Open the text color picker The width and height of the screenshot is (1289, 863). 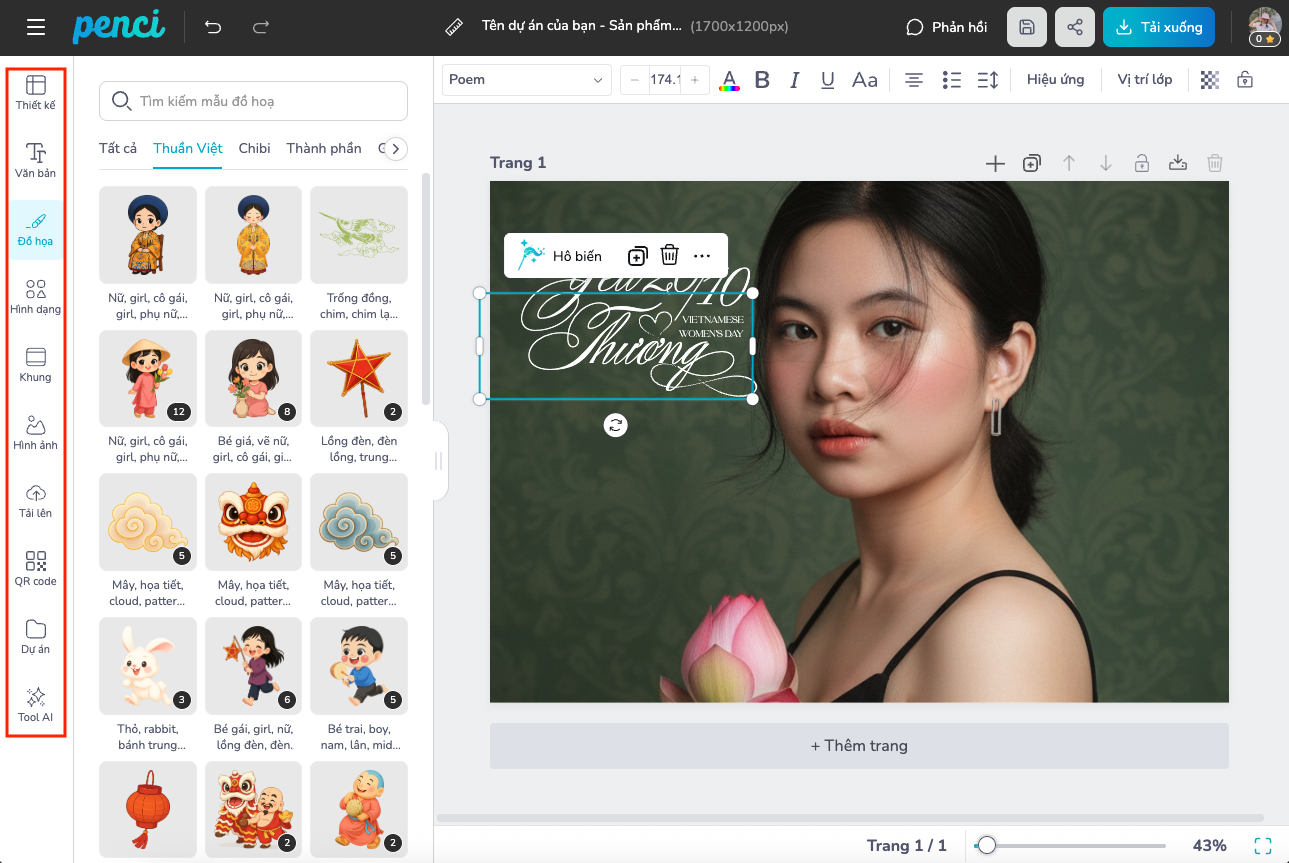pyautogui.click(x=729, y=80)
